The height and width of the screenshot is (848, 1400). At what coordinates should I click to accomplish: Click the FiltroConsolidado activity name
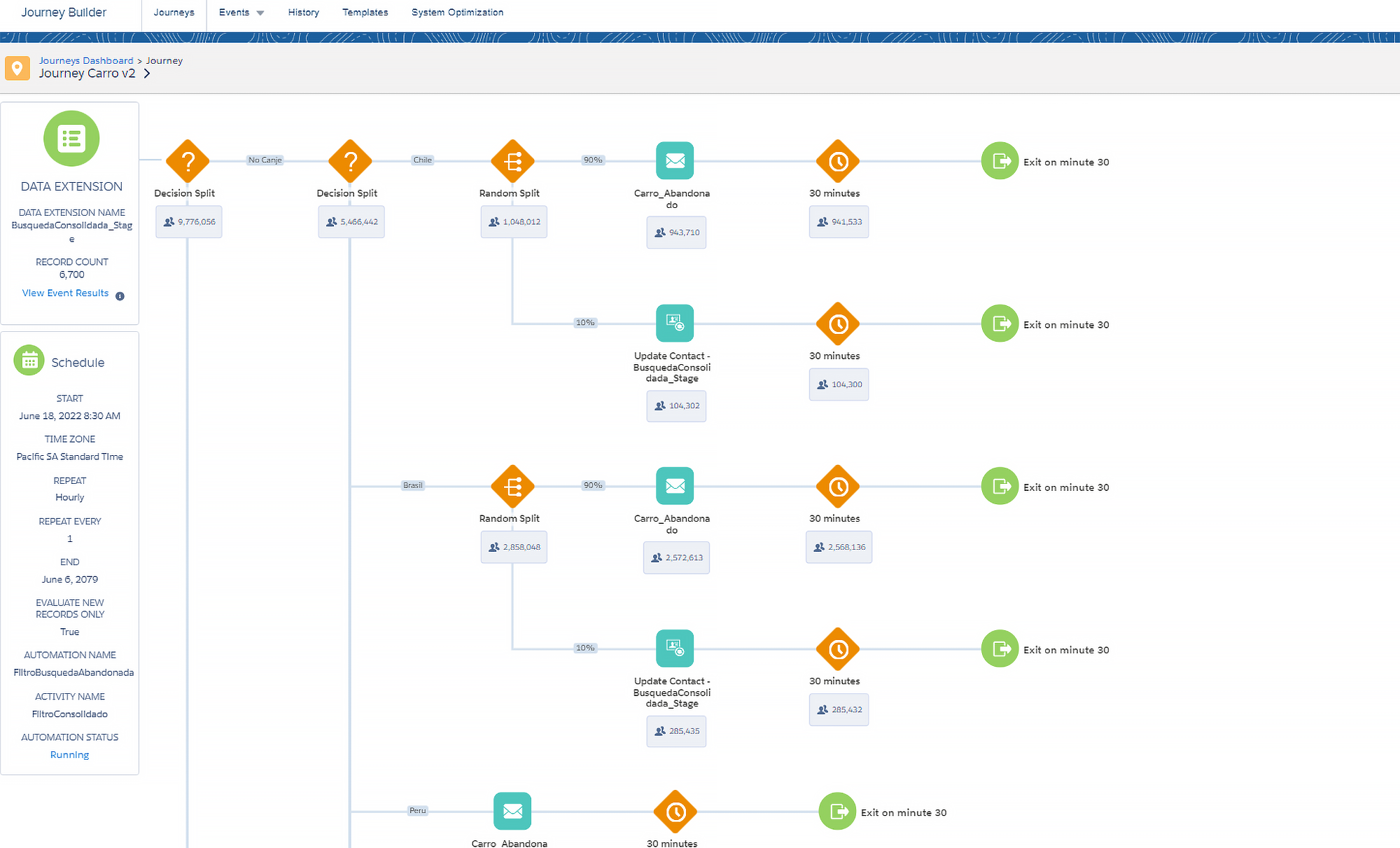coord(70,714)
